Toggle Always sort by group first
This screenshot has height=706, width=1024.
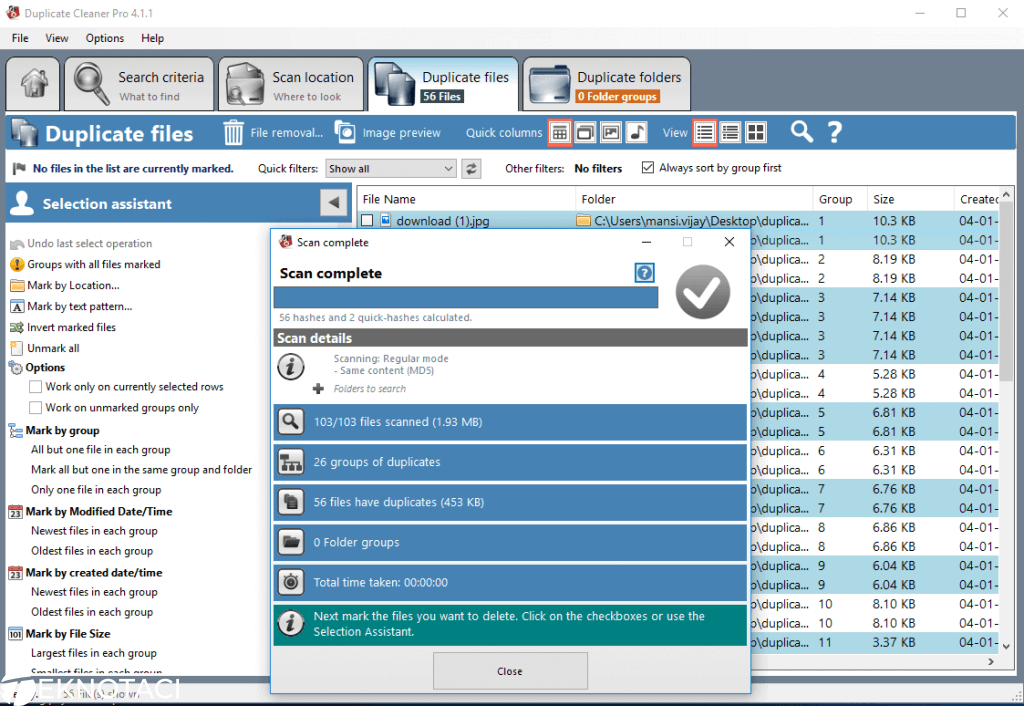coord(648,168)
